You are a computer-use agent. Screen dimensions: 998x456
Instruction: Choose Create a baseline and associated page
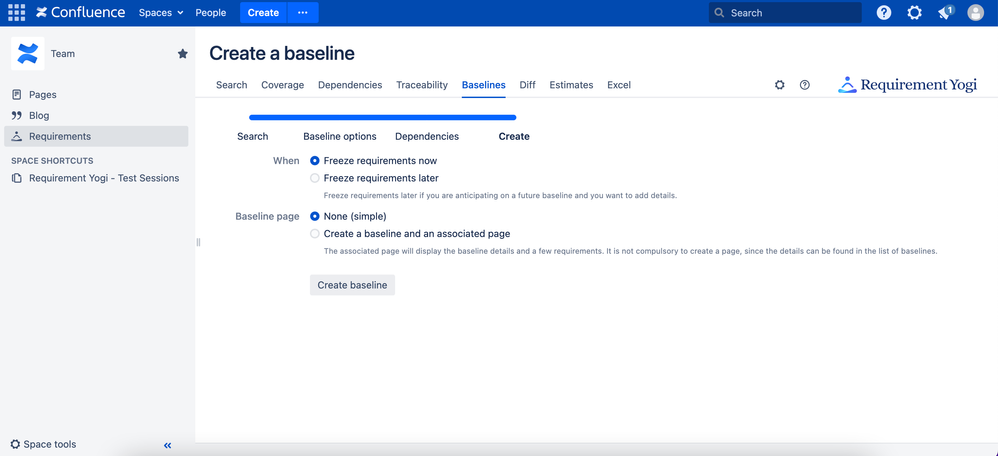coord(314,234)
